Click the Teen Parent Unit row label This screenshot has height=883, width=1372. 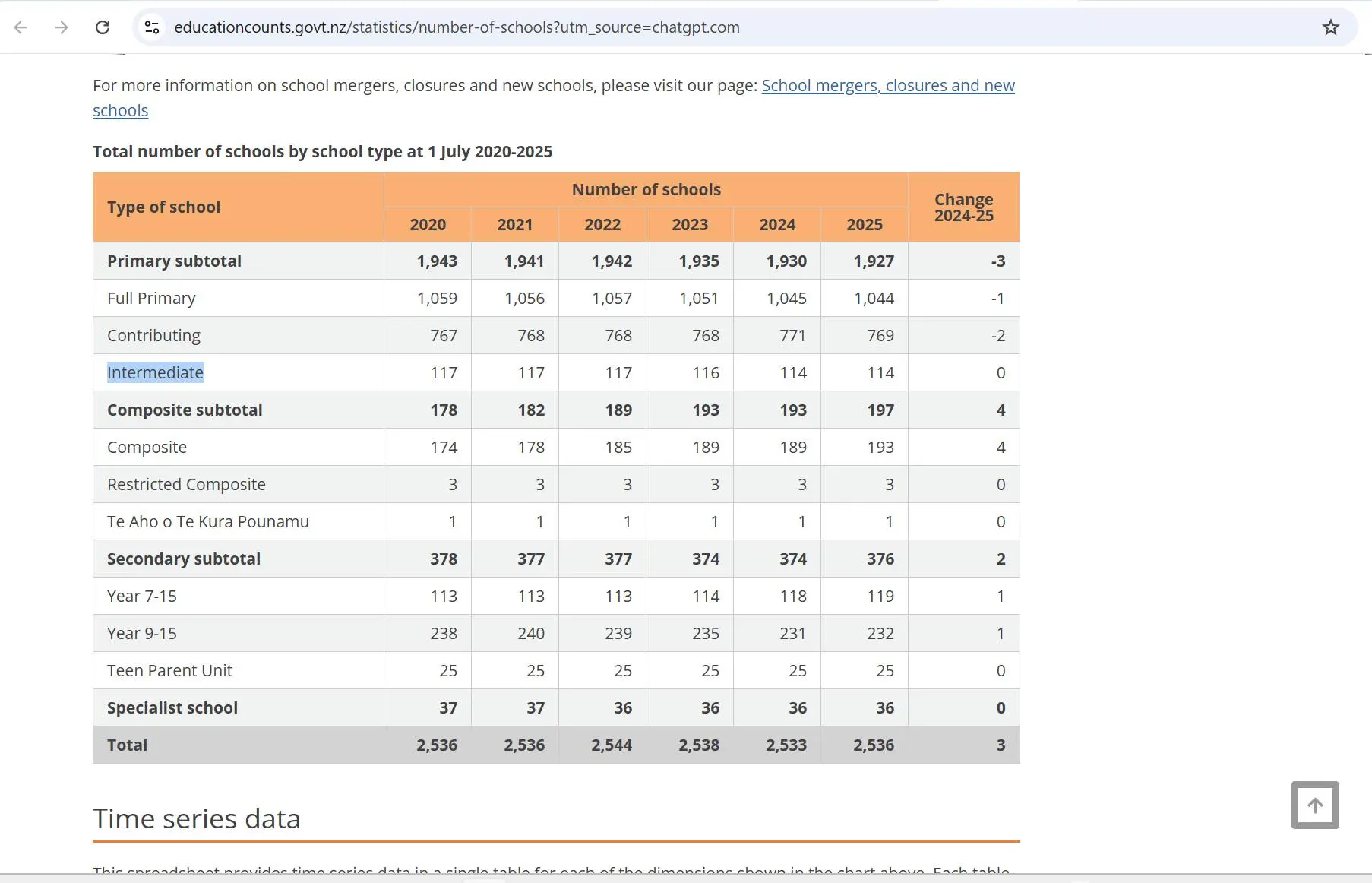click(x=169, y=670)
